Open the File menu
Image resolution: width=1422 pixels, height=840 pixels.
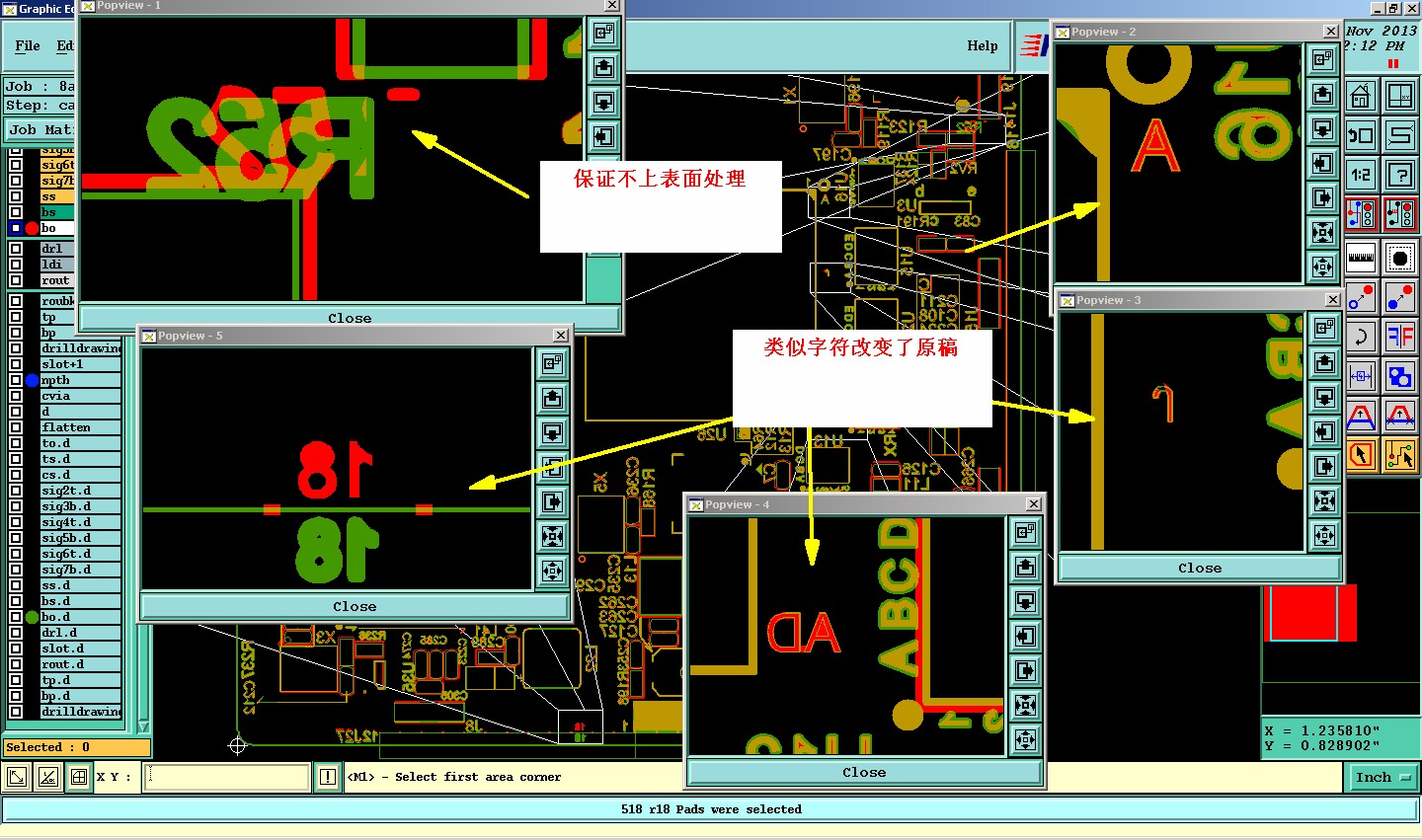tap(28, 45)
